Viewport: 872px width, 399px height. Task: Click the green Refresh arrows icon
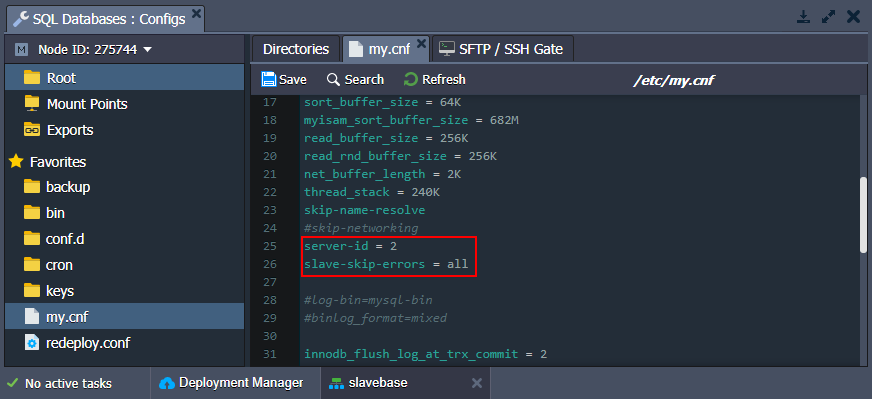coord(410,80)
